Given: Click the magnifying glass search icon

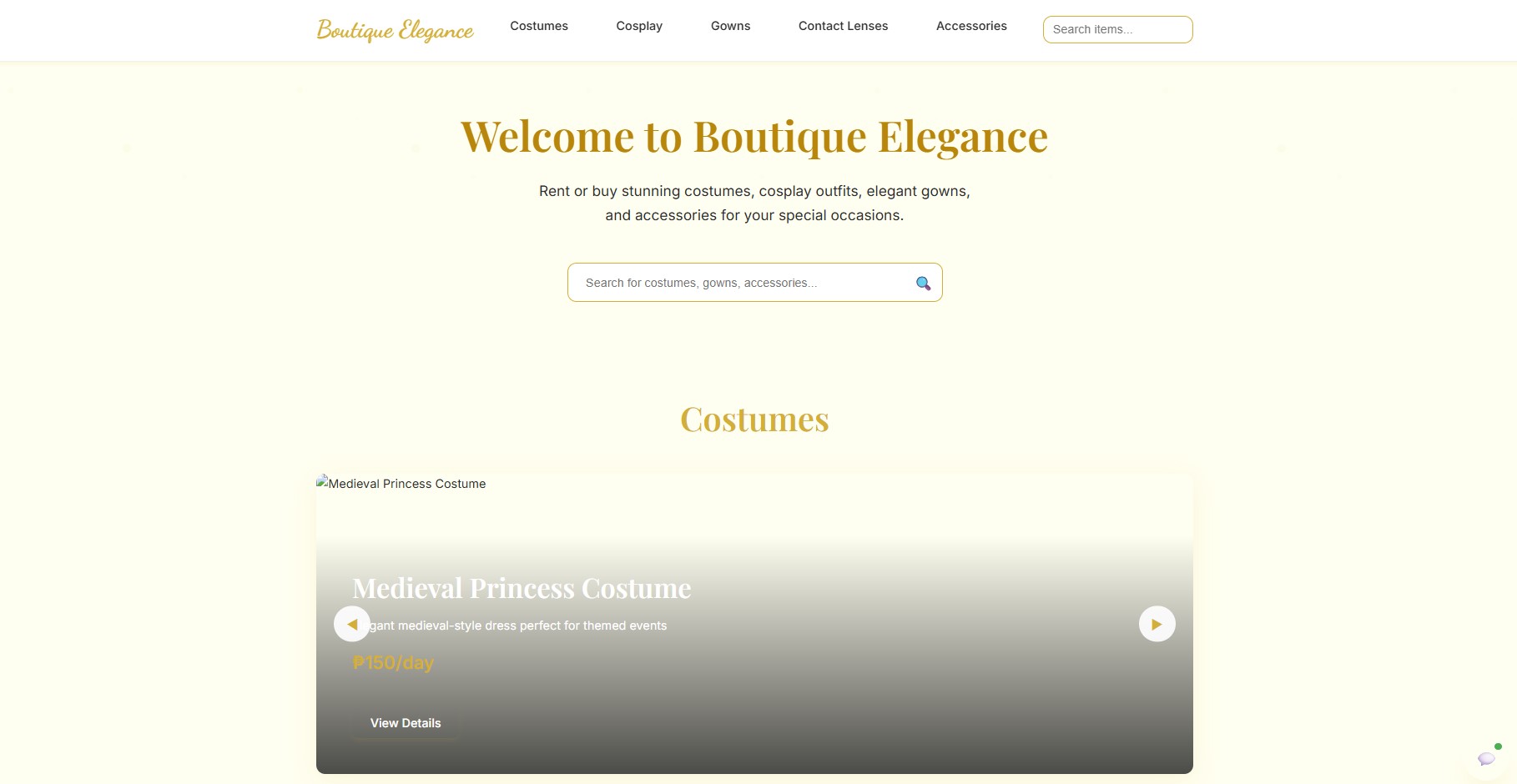Looking at the screenshot, I should click(923, 284).
